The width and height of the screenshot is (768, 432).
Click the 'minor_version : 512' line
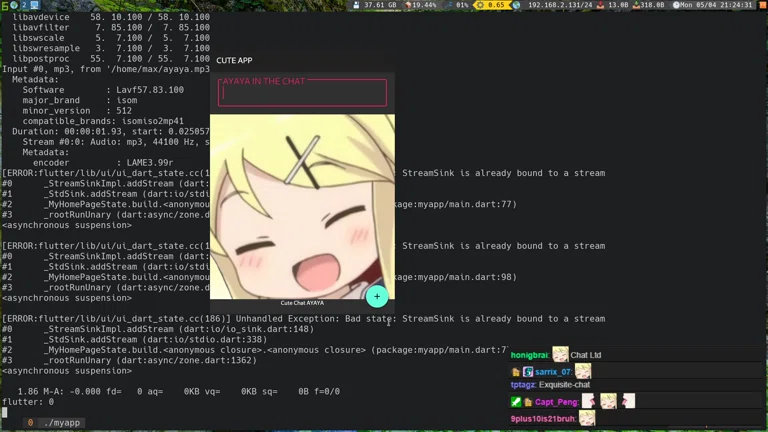point(77,111)
